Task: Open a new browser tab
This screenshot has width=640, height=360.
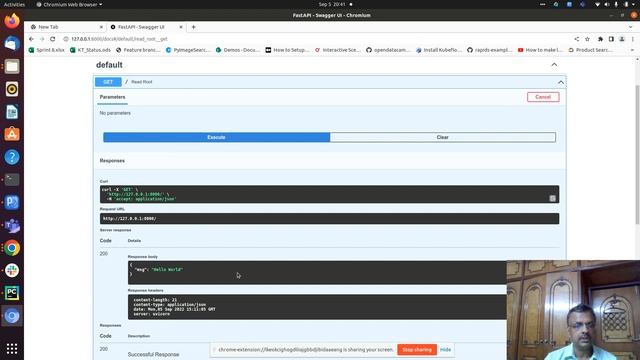Action: (x=193, y=27)
